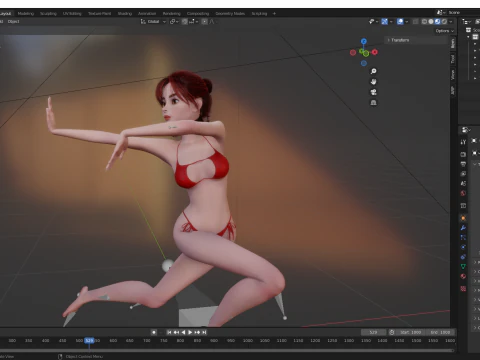The height and width of the screenshot is (360, 480).
Task: Open the snapping options dropdown
Action: tap(194, 22)
